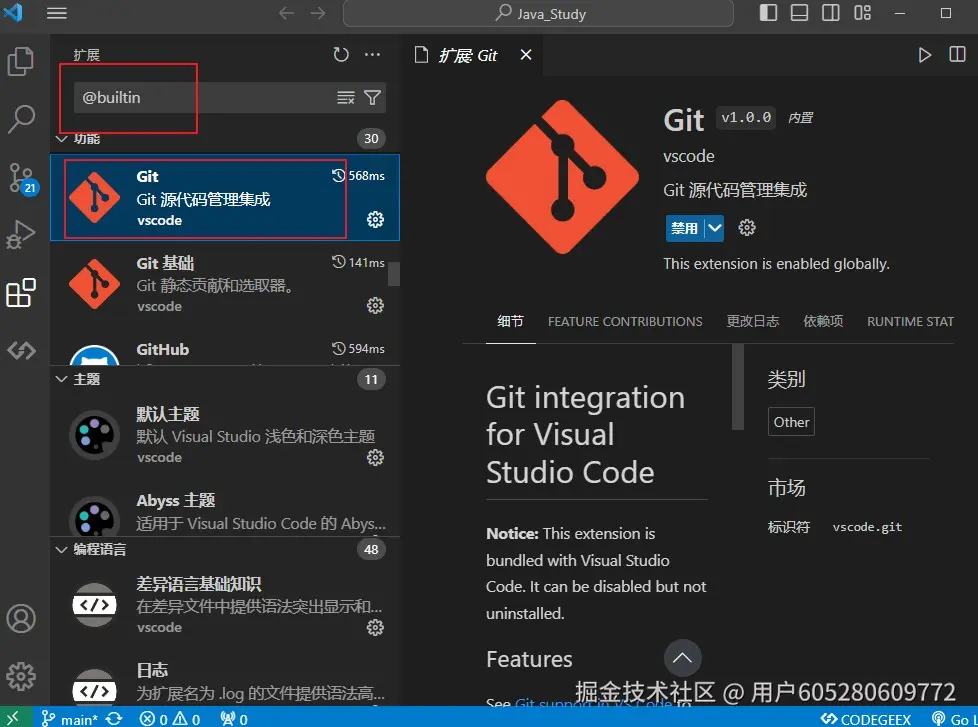Click the extensions list scrollbar thumb
Viewport: 978px width, 727px height.
pyautogui.click(x=394, y=274)
